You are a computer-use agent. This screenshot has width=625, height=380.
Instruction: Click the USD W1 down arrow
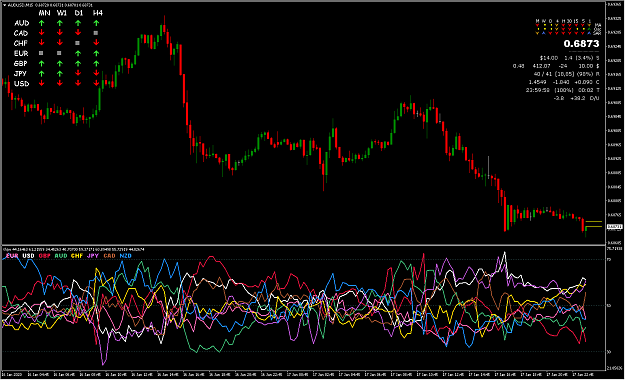coord(60,83)
